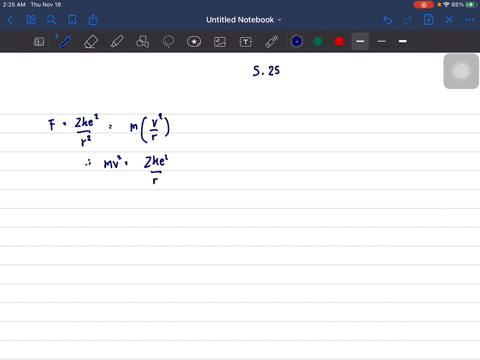480x360 pixels.
Task: Choose the green pen color
Action: coord(318,41)
